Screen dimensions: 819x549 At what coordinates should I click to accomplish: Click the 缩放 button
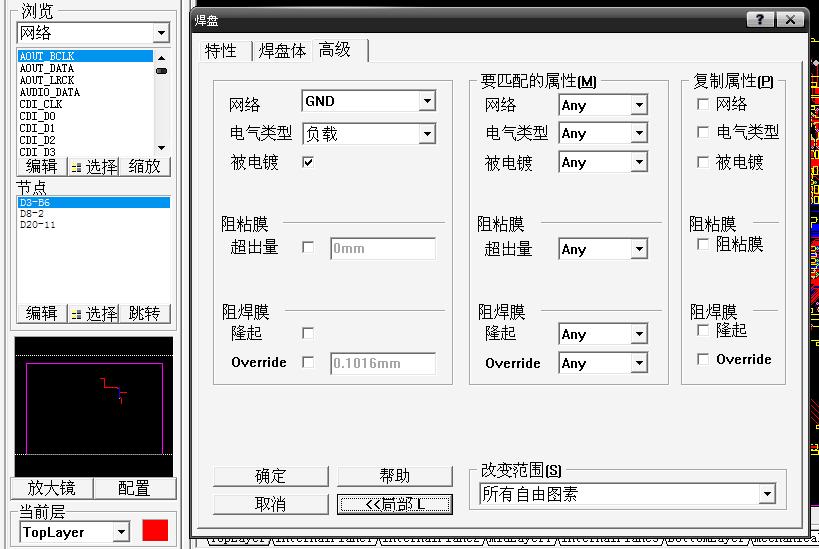[x=145, y=167]
